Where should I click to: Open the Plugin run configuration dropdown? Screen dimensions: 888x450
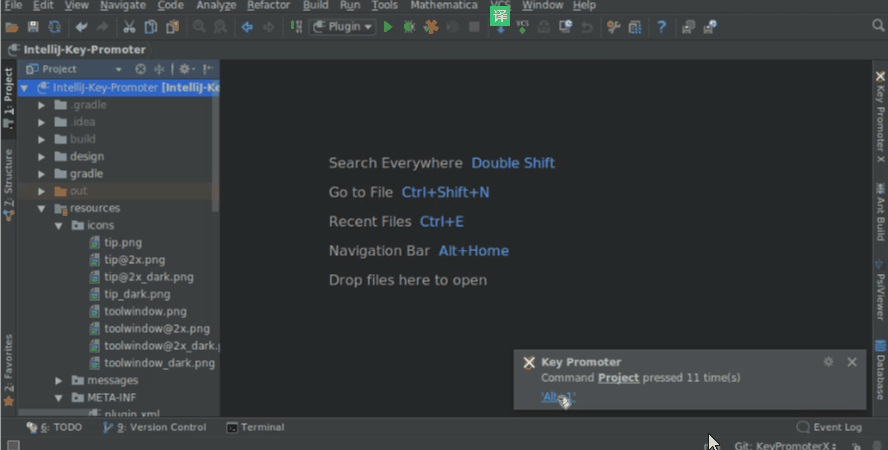[x=342, y=27]
